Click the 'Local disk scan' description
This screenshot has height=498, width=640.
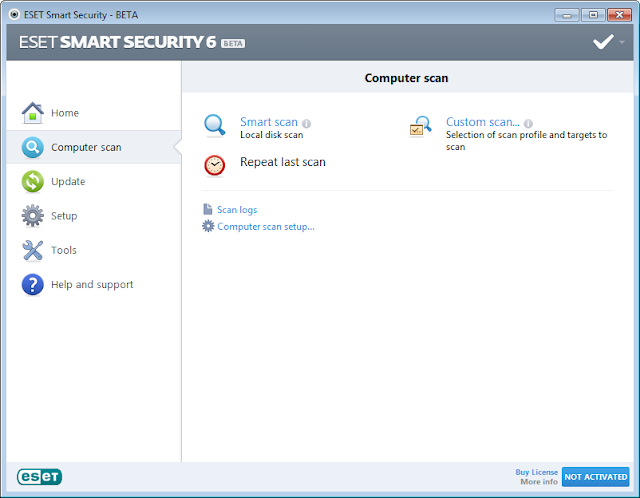[x=271, y=135]
